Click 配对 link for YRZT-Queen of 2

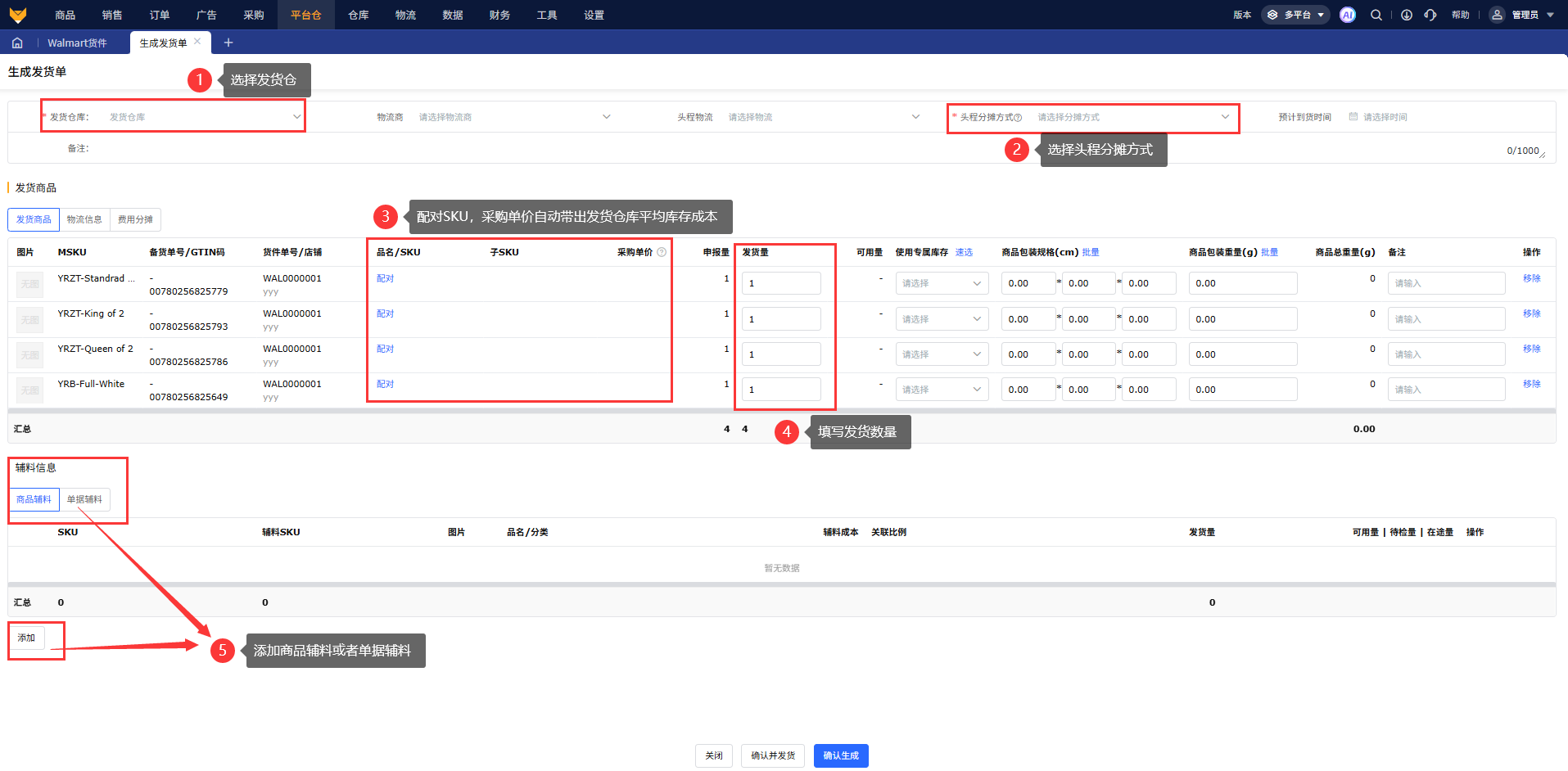tap(386, 349)
